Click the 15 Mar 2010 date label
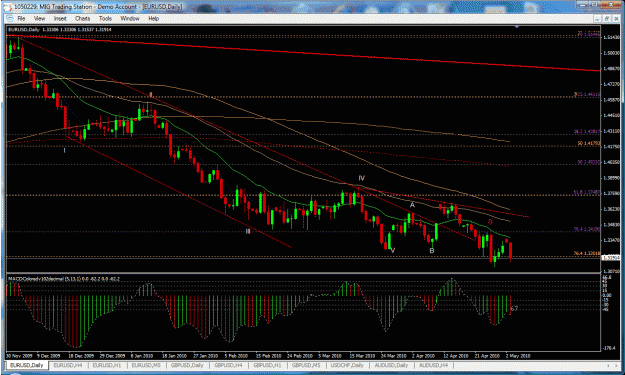625x375 pixels. tap(362, 356)
